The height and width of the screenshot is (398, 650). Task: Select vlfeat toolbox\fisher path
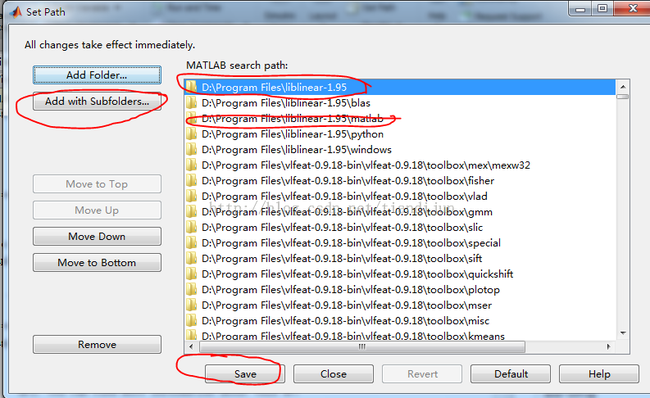(x=400, y=180)
